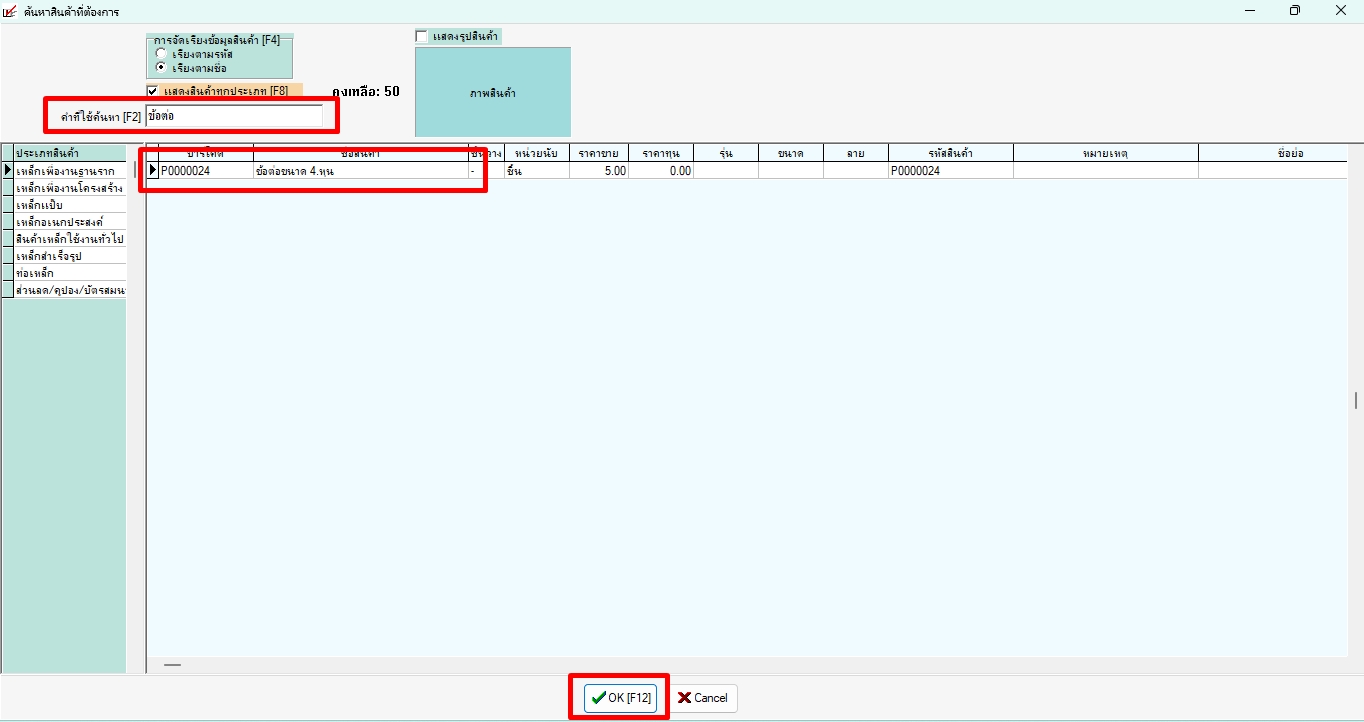Click the ราคาขาย column header
The width and height of the screenshot is (1364, 722).
[599, 153]
